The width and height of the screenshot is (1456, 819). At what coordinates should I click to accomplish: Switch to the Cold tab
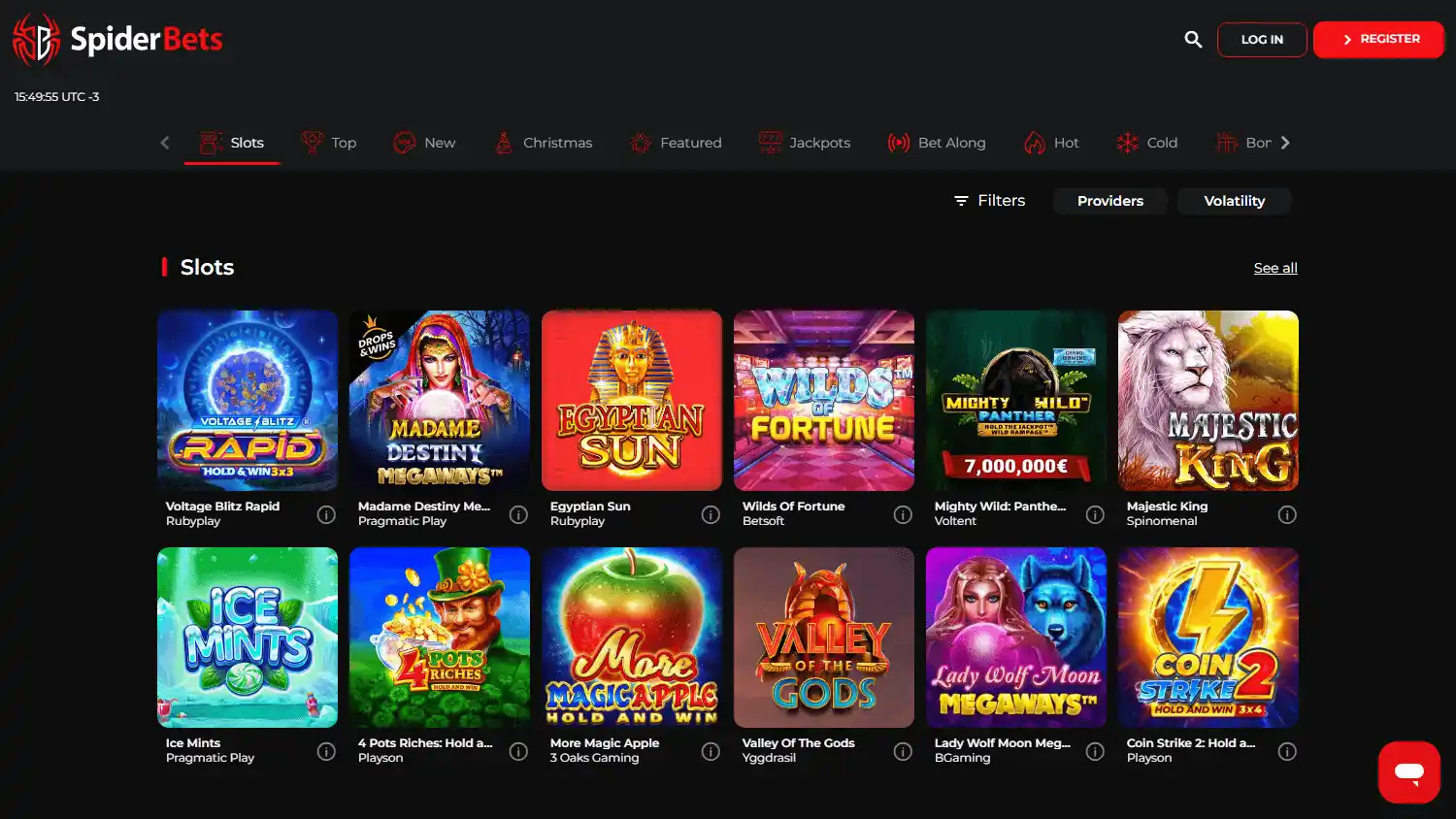(1147, 143)
